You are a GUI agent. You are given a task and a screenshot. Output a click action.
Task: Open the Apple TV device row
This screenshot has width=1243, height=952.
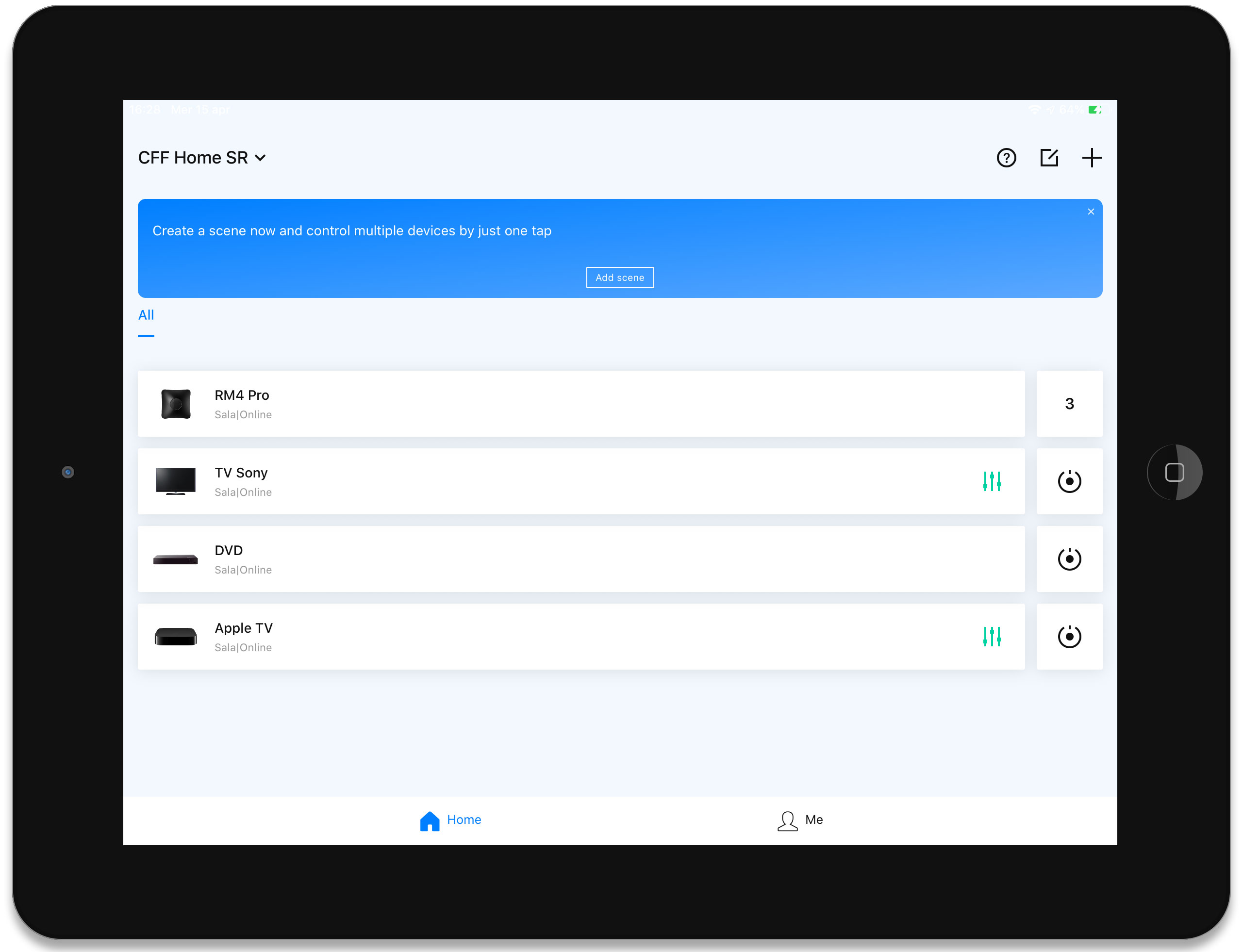click(581, 637)
